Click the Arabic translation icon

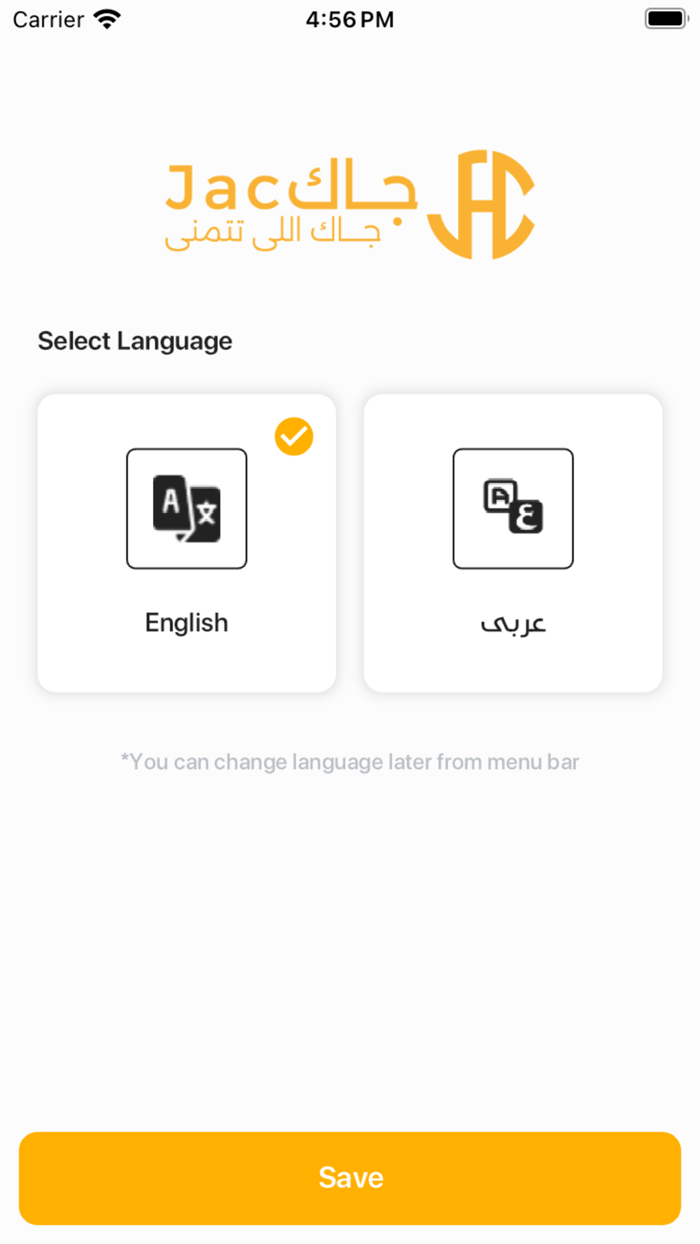click(512, 509)
